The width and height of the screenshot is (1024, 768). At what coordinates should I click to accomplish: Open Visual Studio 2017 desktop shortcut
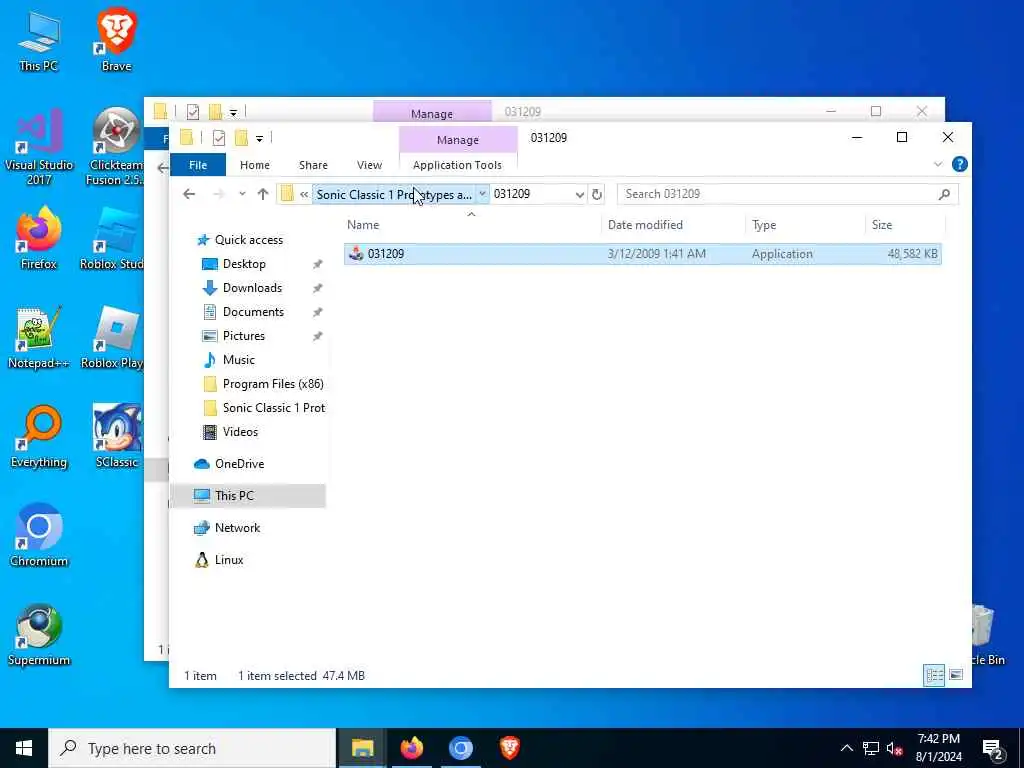39,146
